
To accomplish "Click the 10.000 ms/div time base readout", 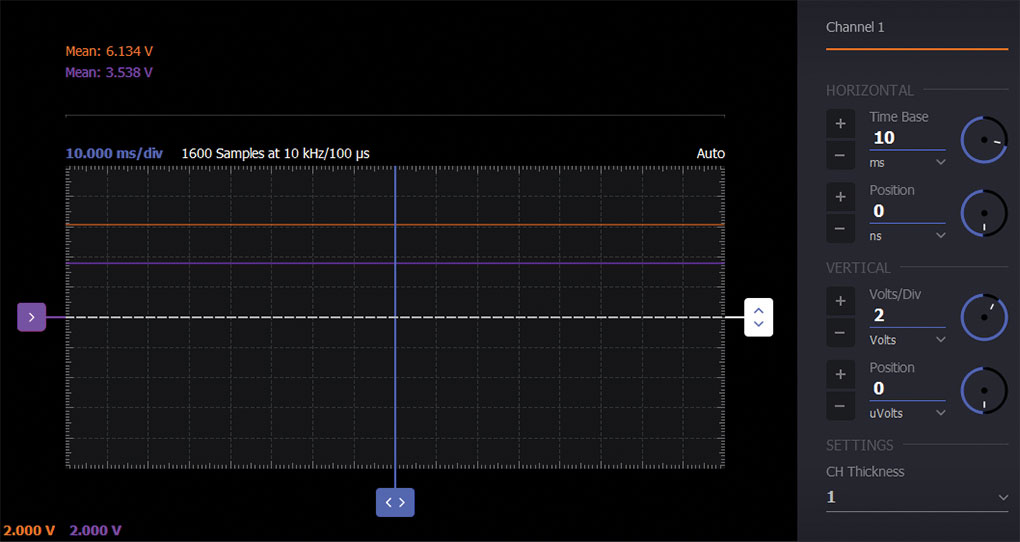I will pos(114,154).
